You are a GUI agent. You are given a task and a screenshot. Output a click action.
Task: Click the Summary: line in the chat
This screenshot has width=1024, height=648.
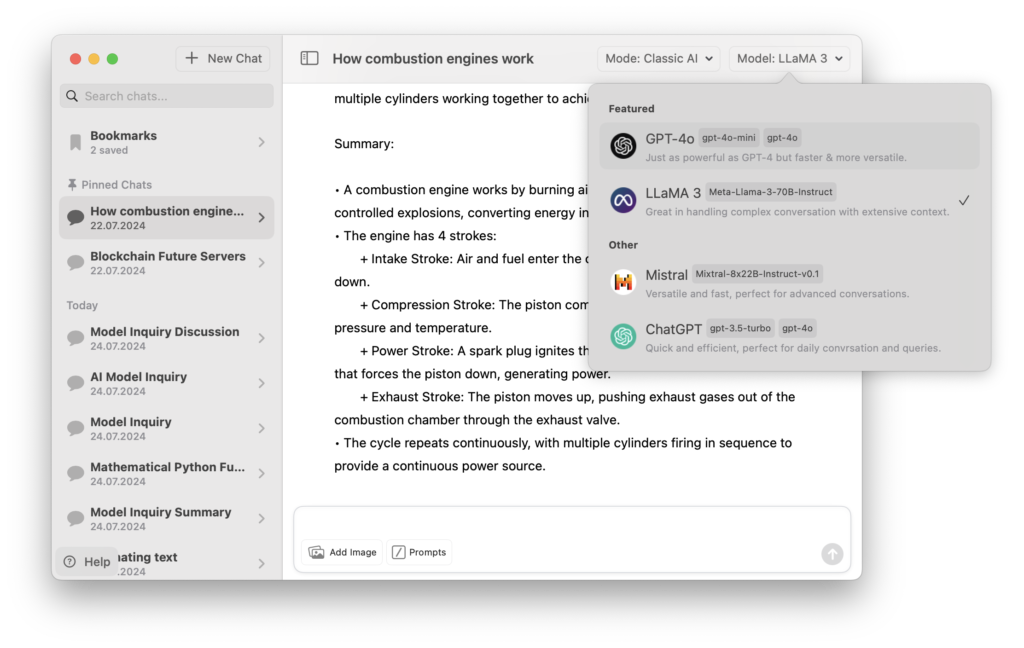pos(364,144)
